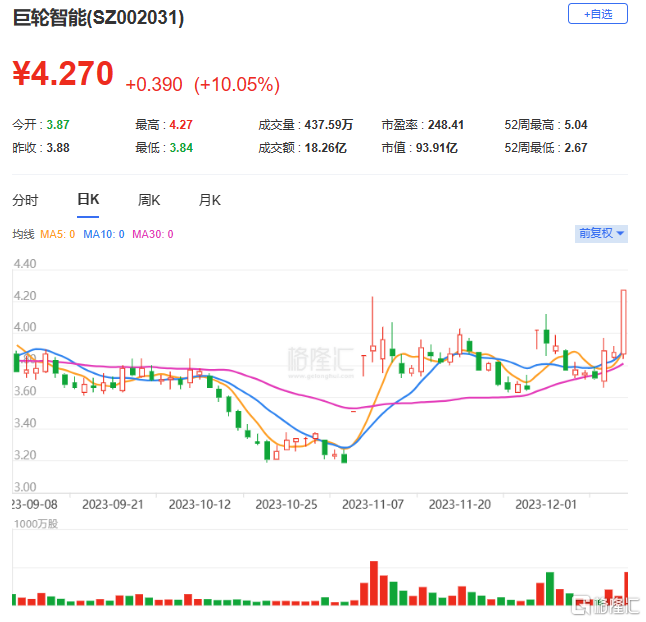This screenshot has height=622, width=646.
Task: Click the 今开 value 3.87
Action: click(x=58, y=125)
